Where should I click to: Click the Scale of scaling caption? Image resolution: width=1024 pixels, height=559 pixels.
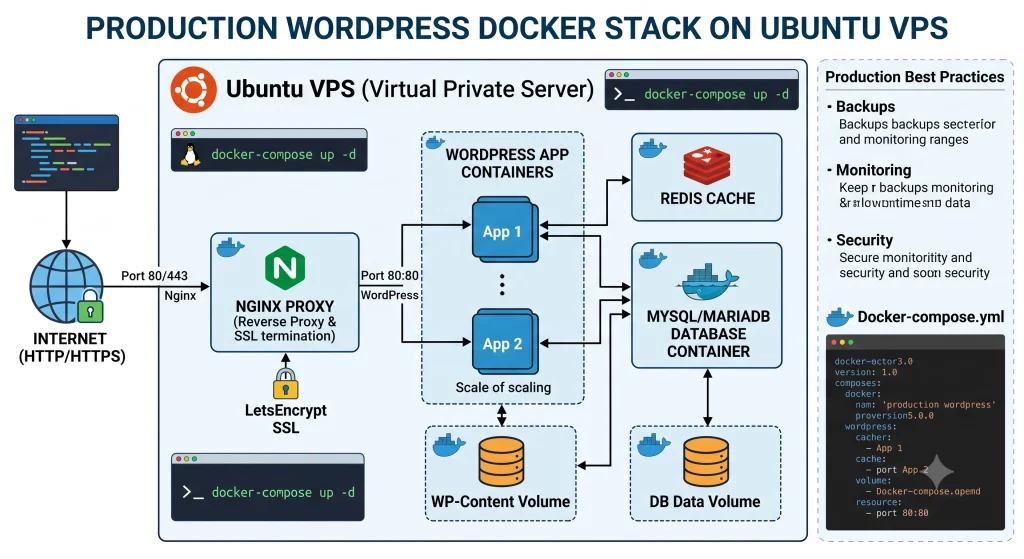point(503,387)
